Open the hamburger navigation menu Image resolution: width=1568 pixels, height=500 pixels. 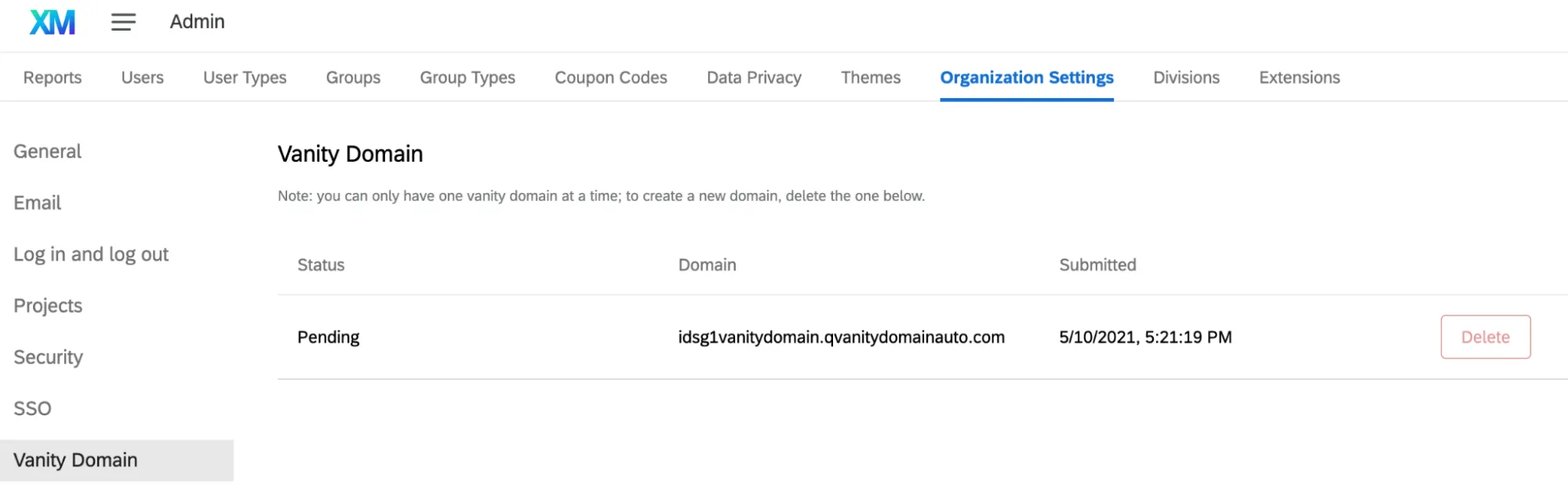pyautogui.click(x=122, y=23)
